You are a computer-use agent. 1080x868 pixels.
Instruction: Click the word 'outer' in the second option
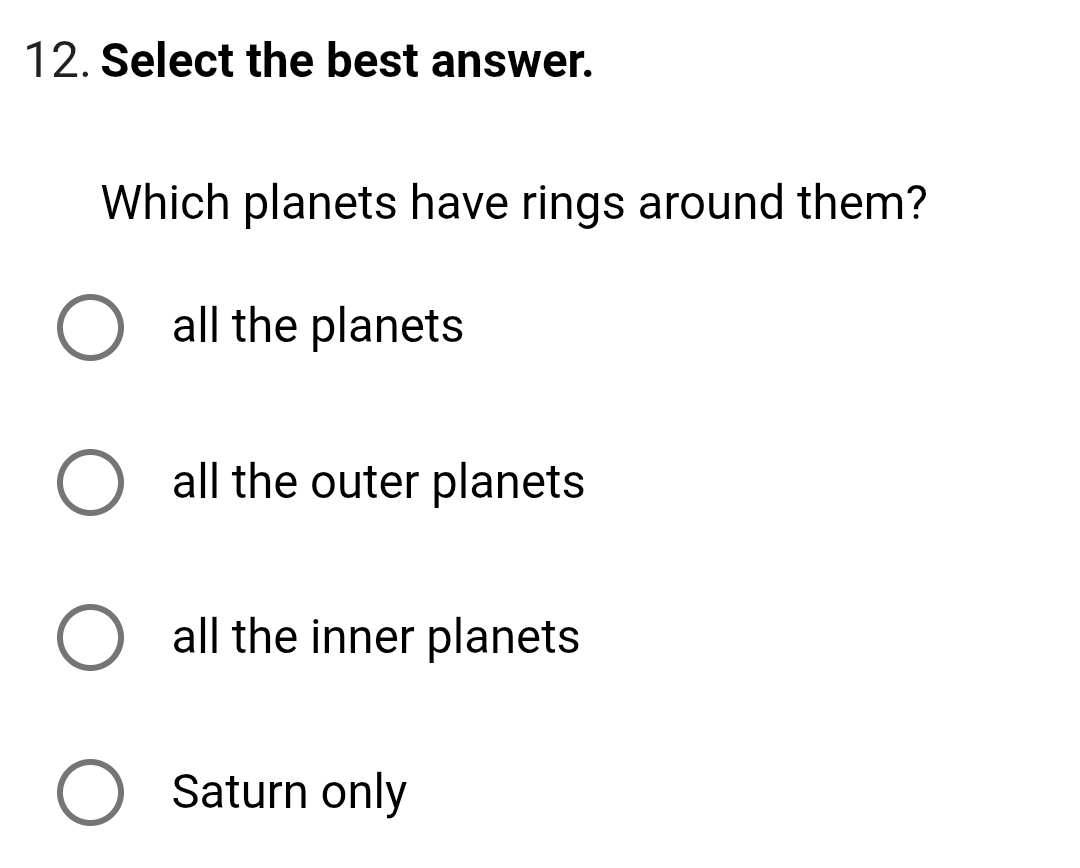[x=365, y=482]
